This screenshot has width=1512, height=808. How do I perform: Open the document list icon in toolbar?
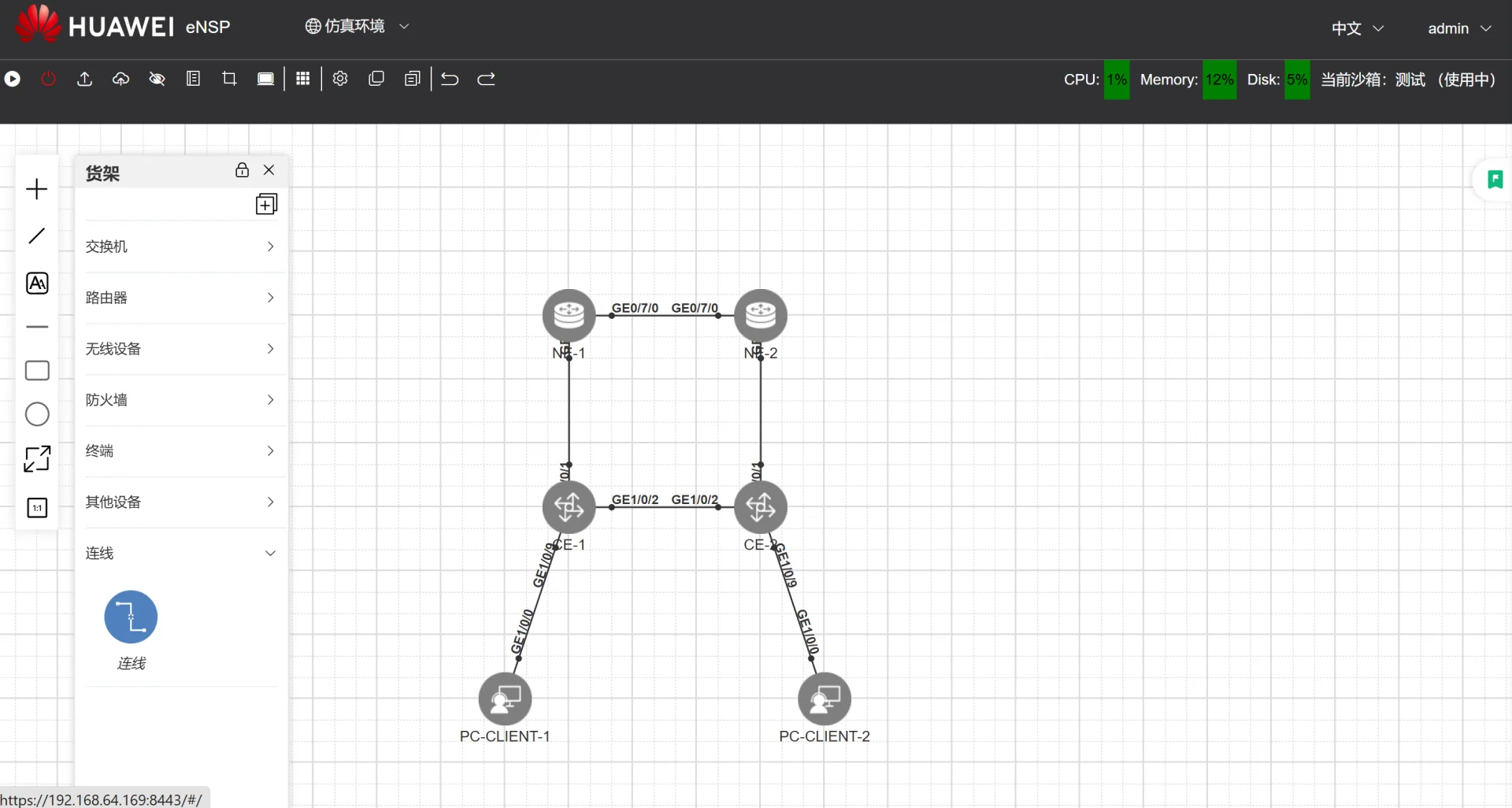(193, 79)
